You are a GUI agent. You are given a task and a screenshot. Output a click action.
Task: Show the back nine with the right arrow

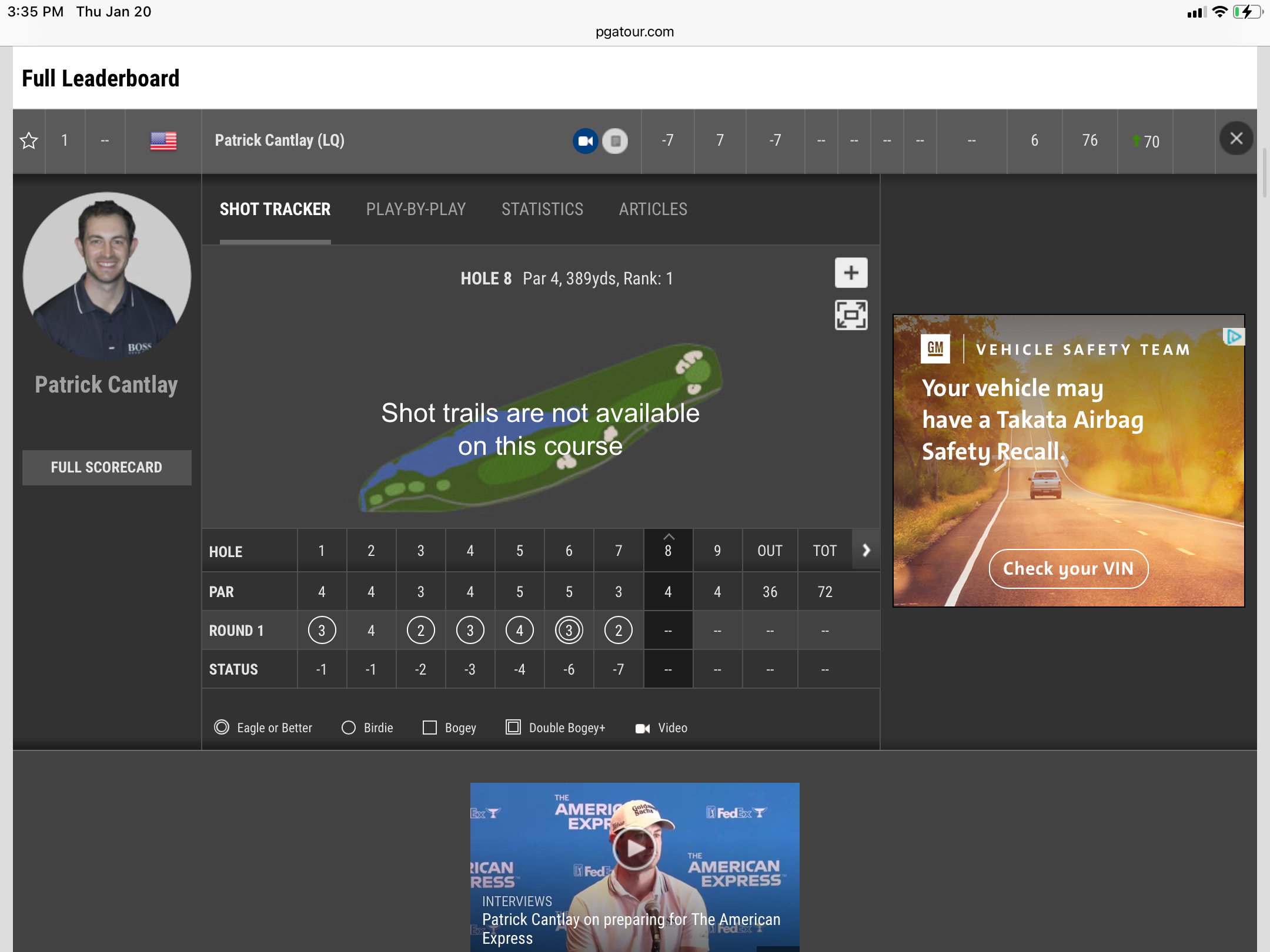point(866,551)
